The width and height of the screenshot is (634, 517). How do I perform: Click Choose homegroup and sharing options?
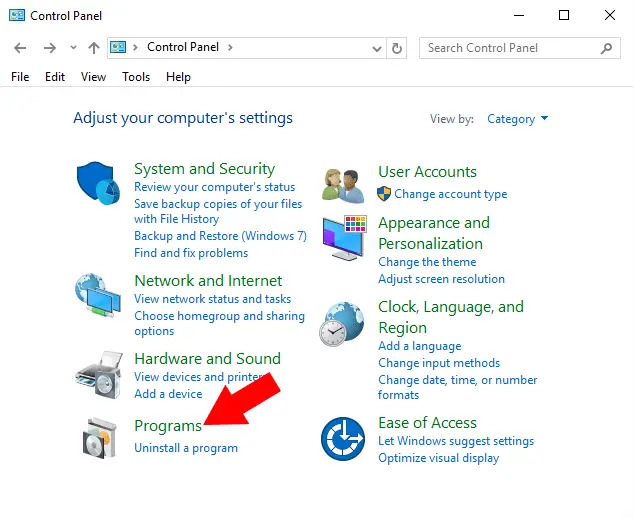(219, 323)
